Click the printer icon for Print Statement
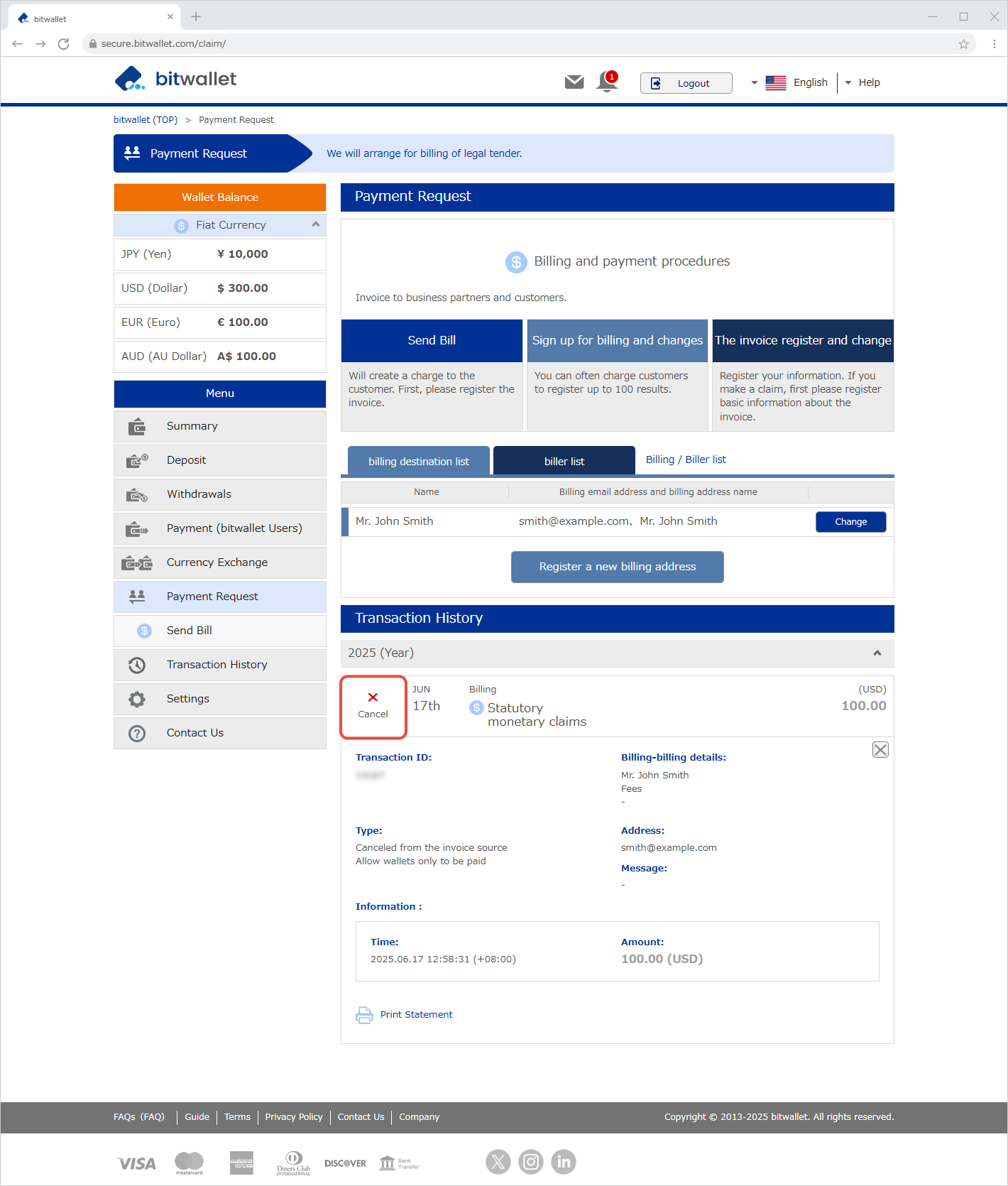Screen dimensions: 1008x1186 tap(364, 1015)
